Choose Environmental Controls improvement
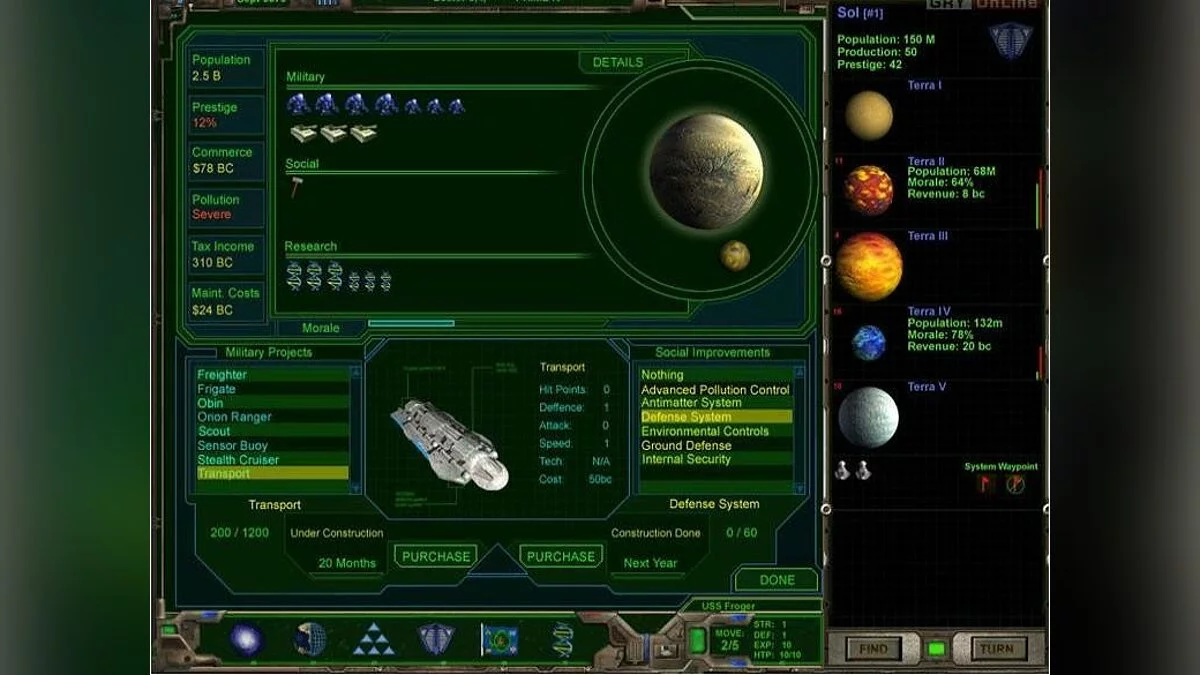 point(716,431)
